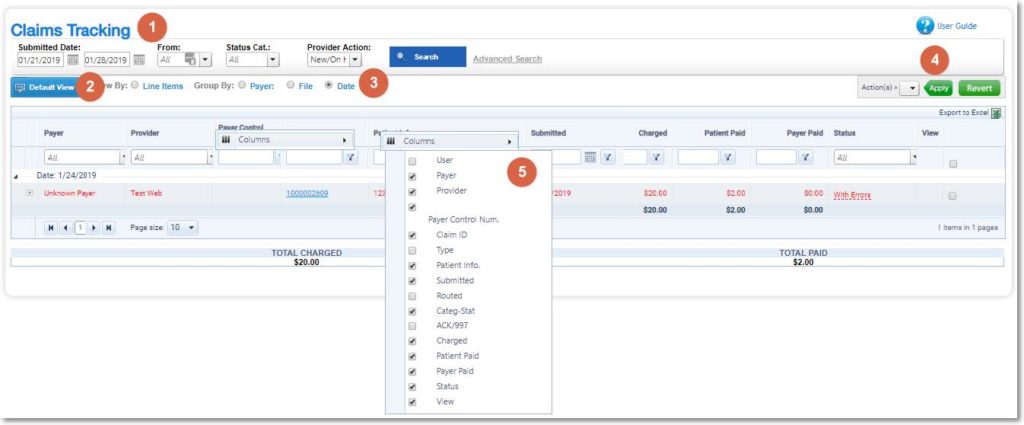Click the filter icon under Payer Paid column
The height and width of the screenshot is (425, 1024).
coord(806,157)
